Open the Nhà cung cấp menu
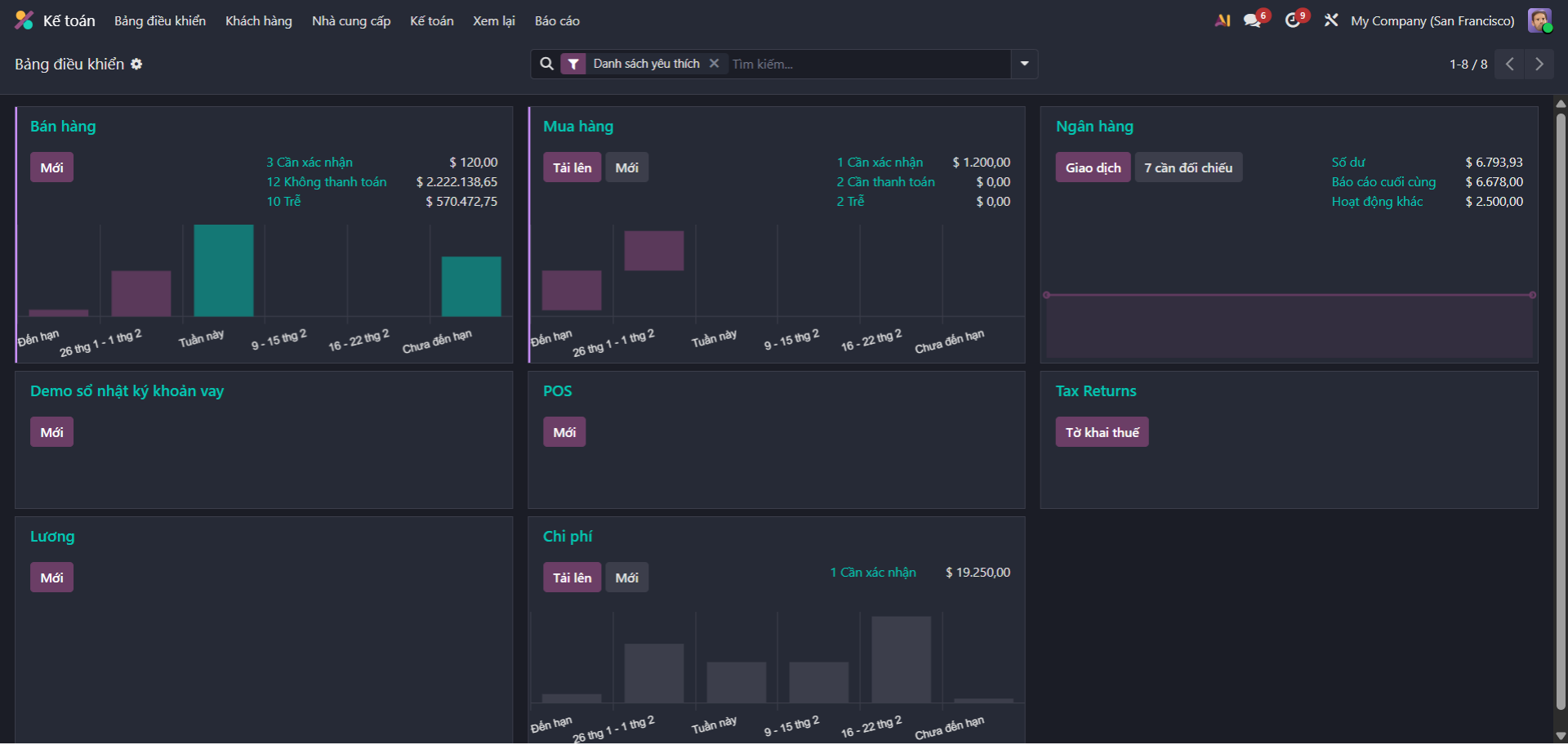The height and width of the screenshot is (745, 1568). pyautogui.click(x=351, y=20)
